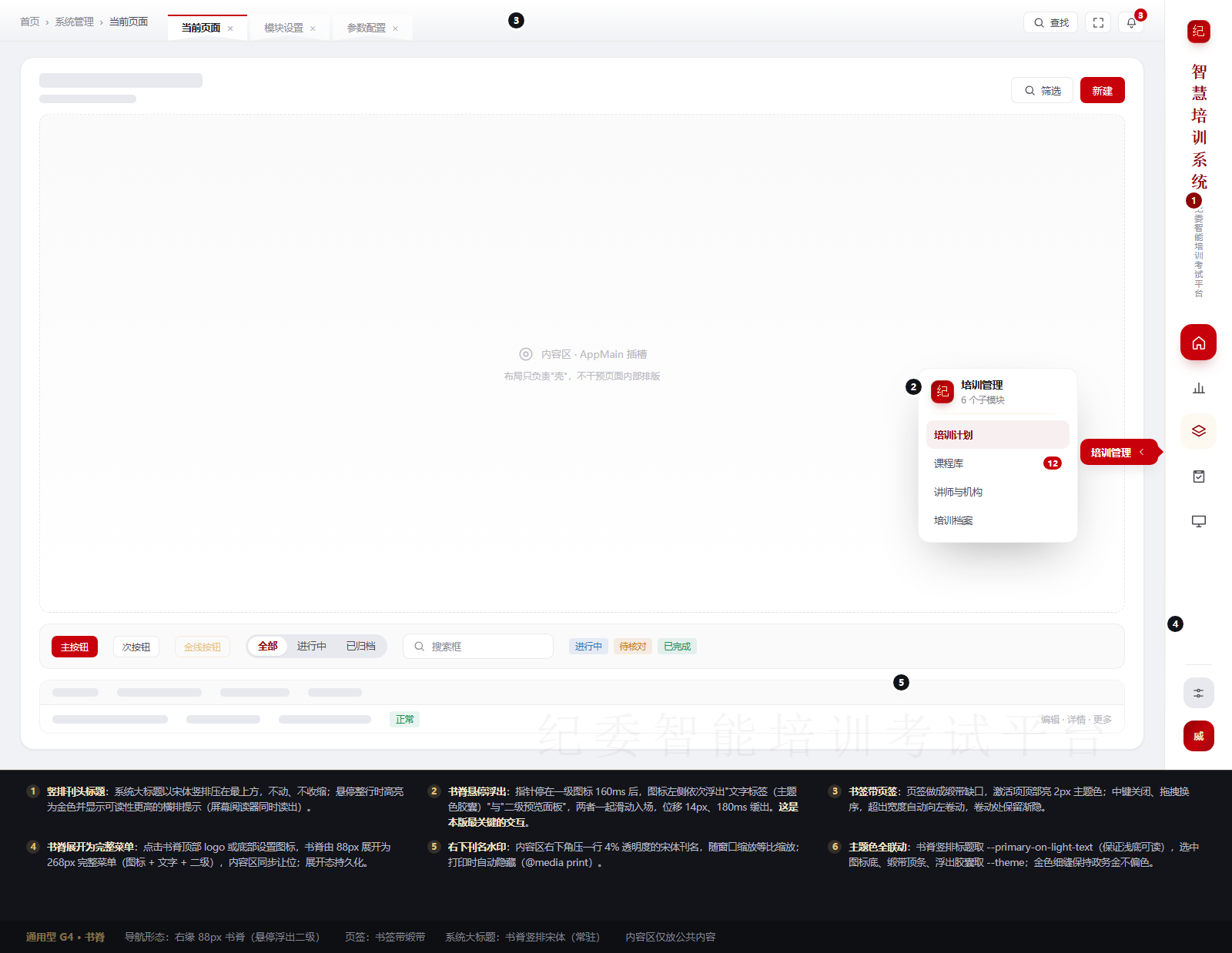Click the 威 user avatar
This screenshot has width=1232, height=953.
click(x=1198, y=736)
